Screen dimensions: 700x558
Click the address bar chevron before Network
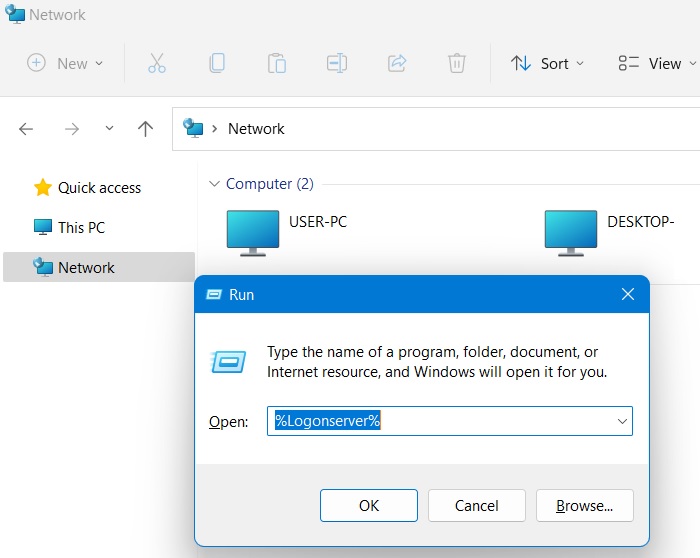click(215, 129)
